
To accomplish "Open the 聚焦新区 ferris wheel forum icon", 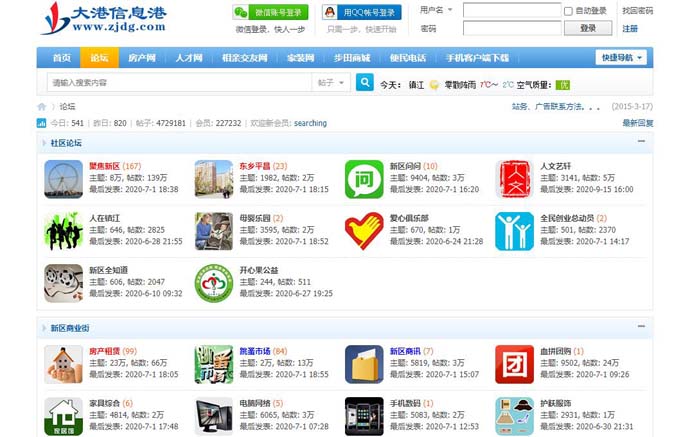I will coord(63,179).
